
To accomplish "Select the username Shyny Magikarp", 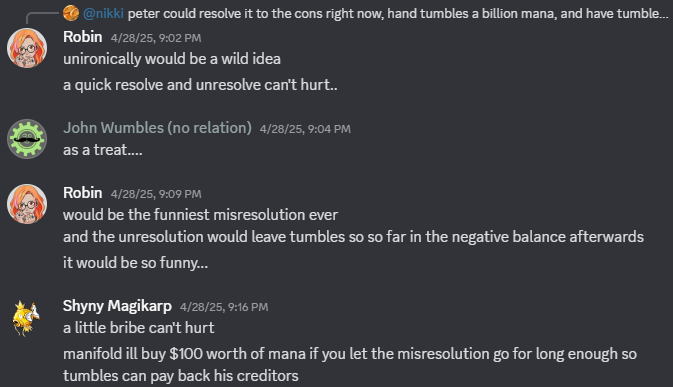I will (117, 306).
